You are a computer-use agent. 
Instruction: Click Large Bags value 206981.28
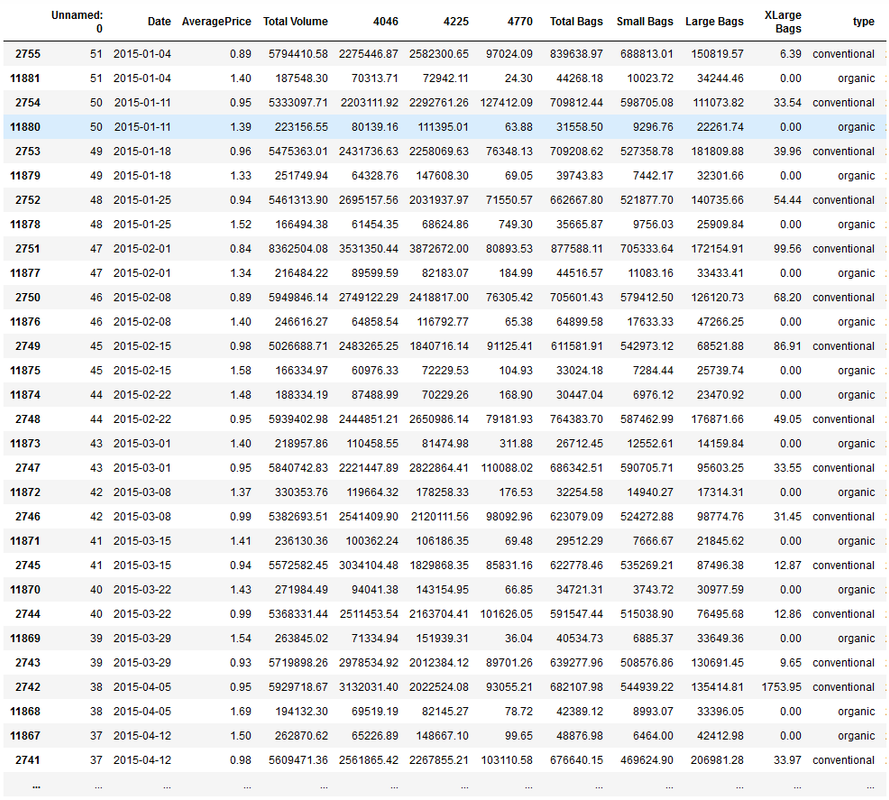[717, 761]
